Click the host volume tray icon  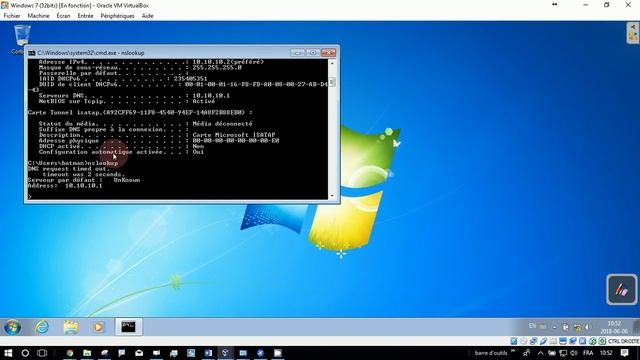[574, 353]
